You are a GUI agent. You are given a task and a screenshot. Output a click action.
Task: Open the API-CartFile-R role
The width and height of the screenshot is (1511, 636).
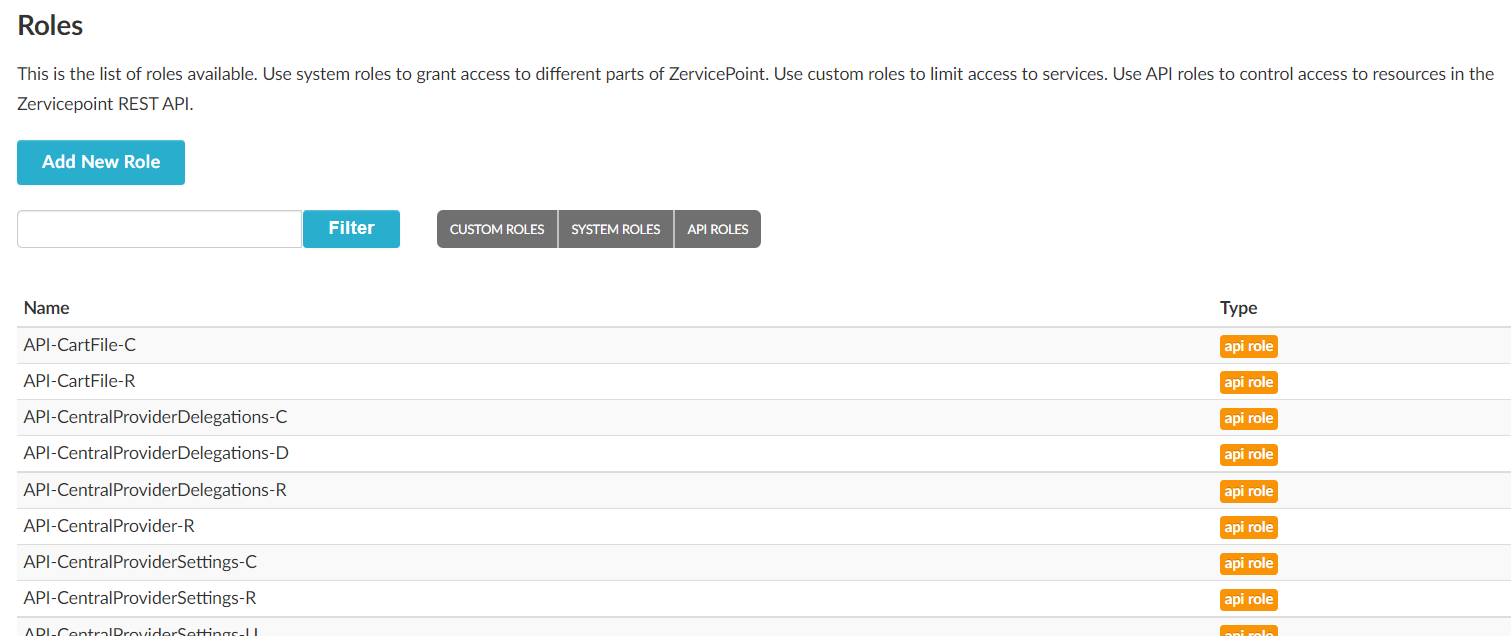click(x=80, y=381)
